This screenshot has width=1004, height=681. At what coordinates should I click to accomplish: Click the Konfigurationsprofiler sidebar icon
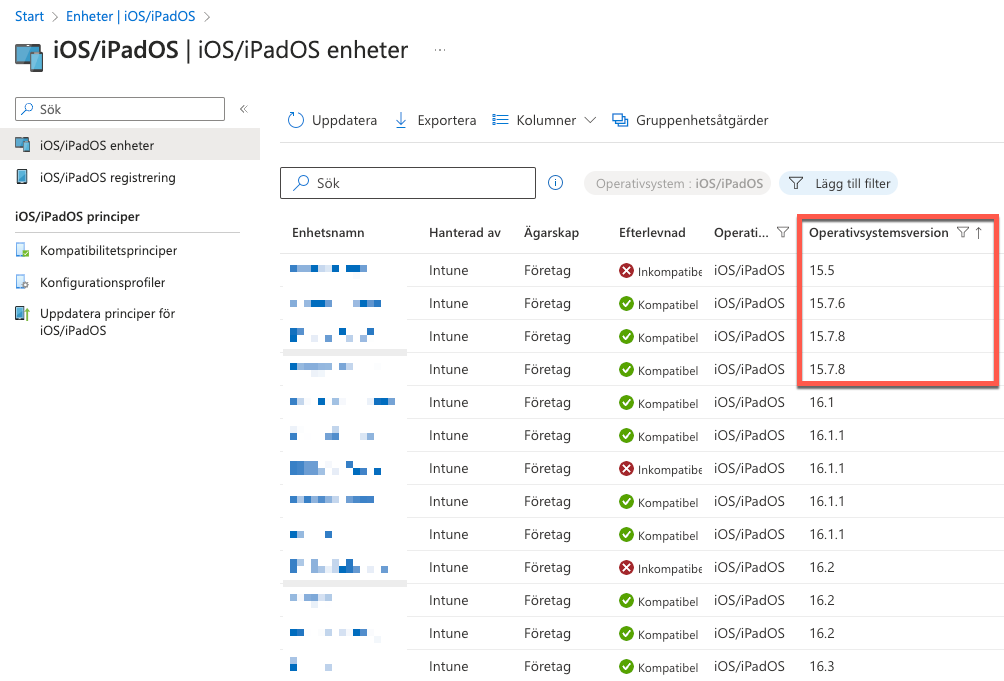click(x=23, y=283)
